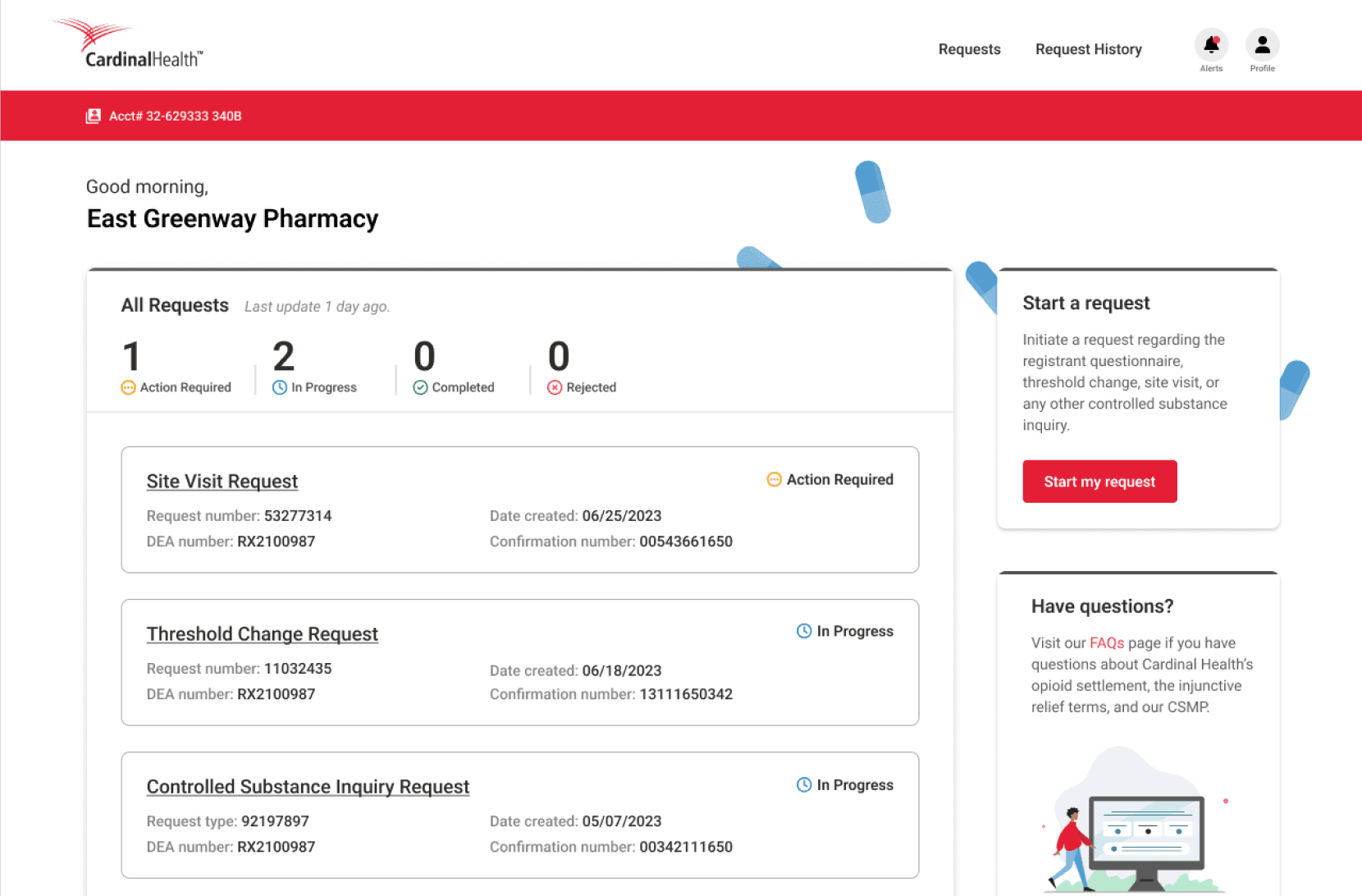Screen dimensions: 1362x896
Task: Click date created 06/18/2023
Action: [622, 670]
